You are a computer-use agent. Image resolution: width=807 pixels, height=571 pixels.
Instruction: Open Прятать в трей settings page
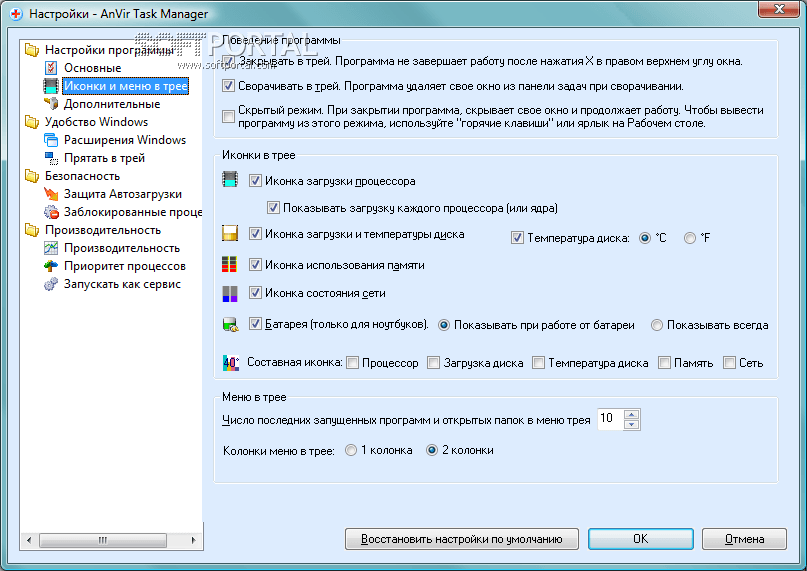tap(104, 158)
